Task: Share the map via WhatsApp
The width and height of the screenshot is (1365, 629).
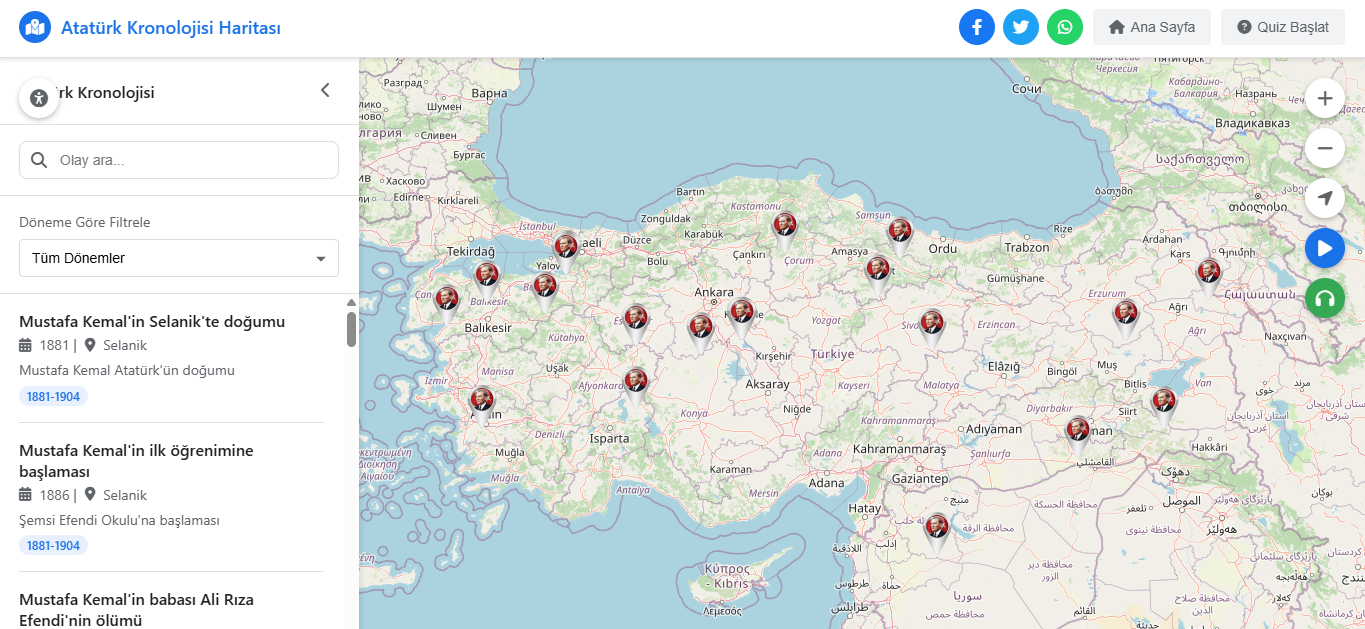Action: (1065, 27)
